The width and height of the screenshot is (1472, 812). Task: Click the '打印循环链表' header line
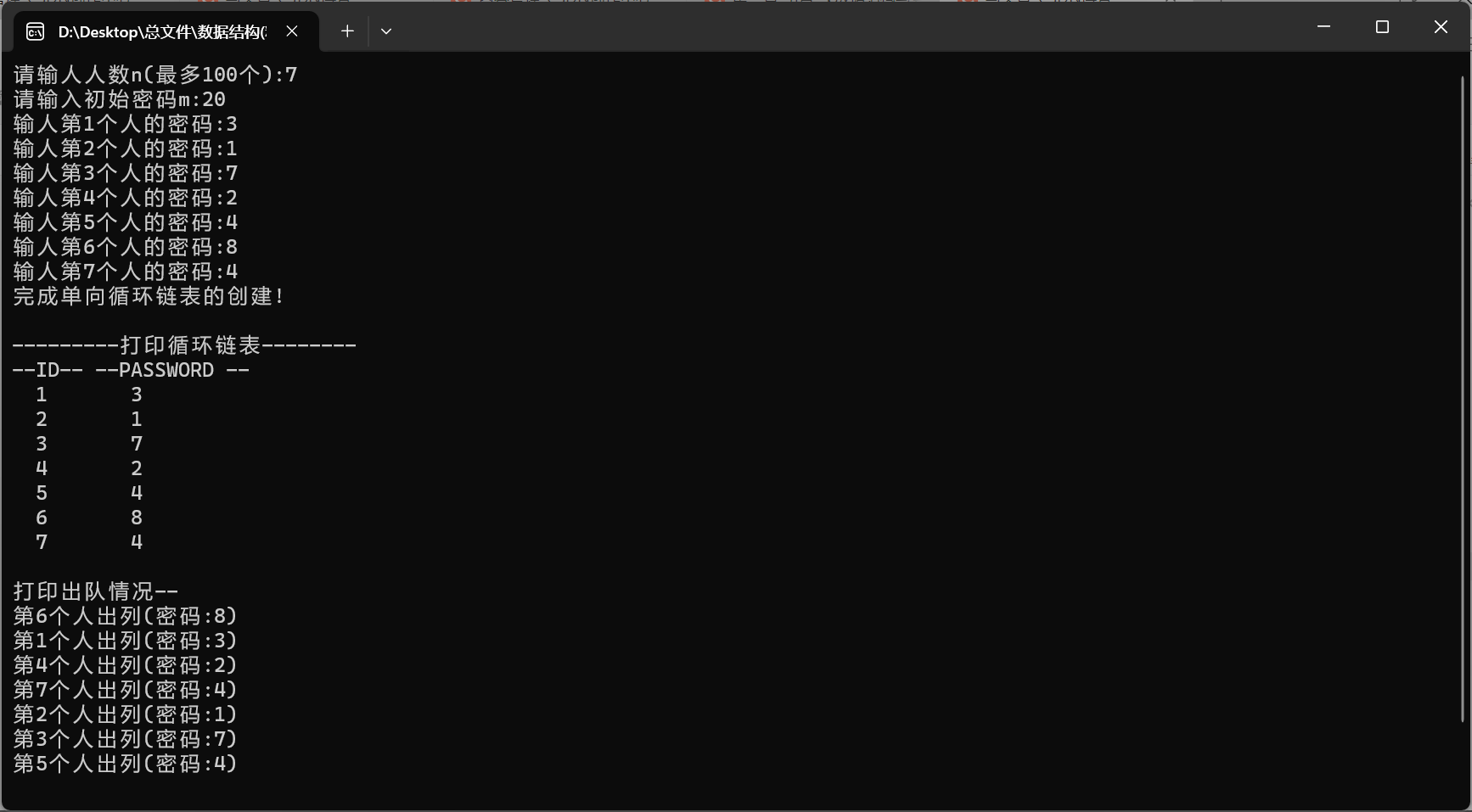184,345
